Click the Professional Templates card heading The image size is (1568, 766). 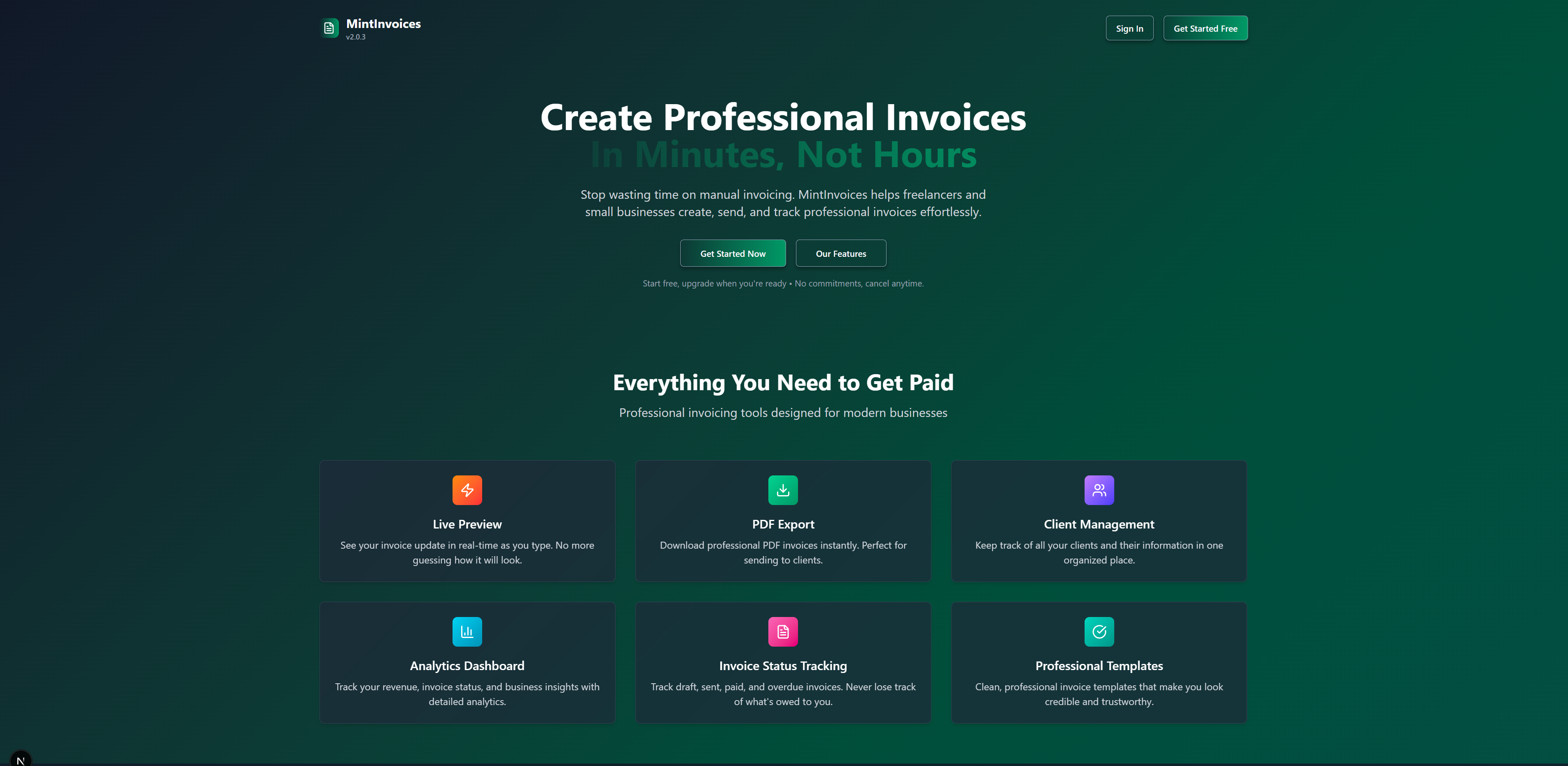click(1099, 666)
